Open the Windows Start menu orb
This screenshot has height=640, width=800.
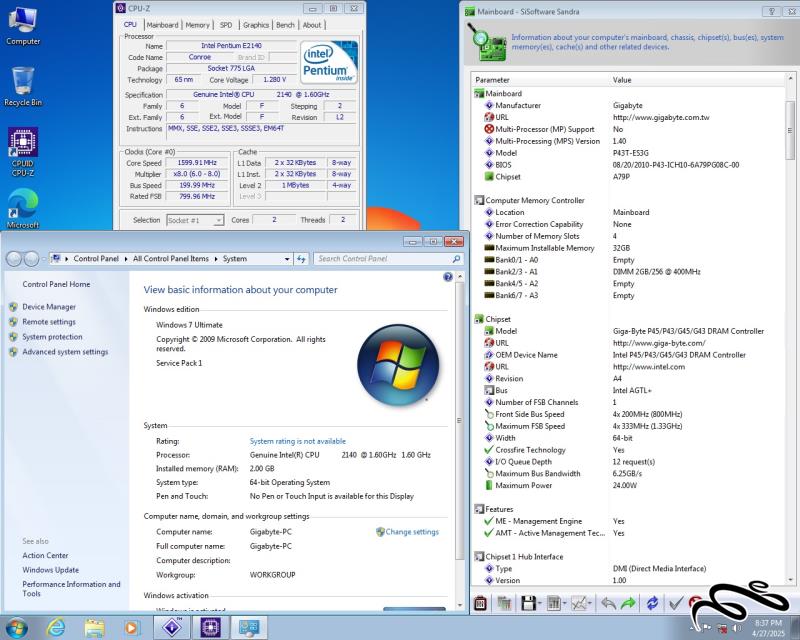click(x=16, y=627)
